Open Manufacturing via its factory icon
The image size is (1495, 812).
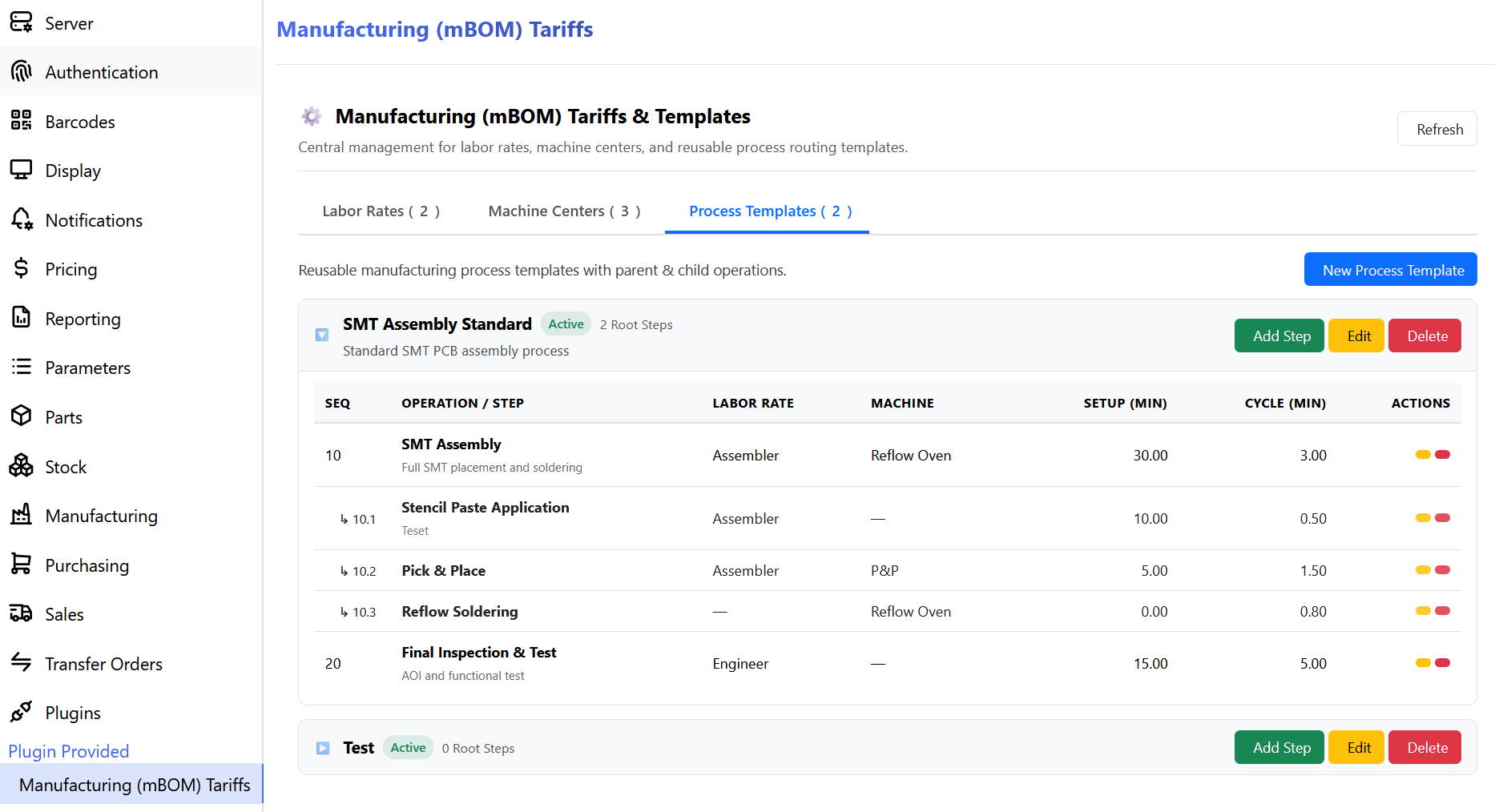pos(22,515)
